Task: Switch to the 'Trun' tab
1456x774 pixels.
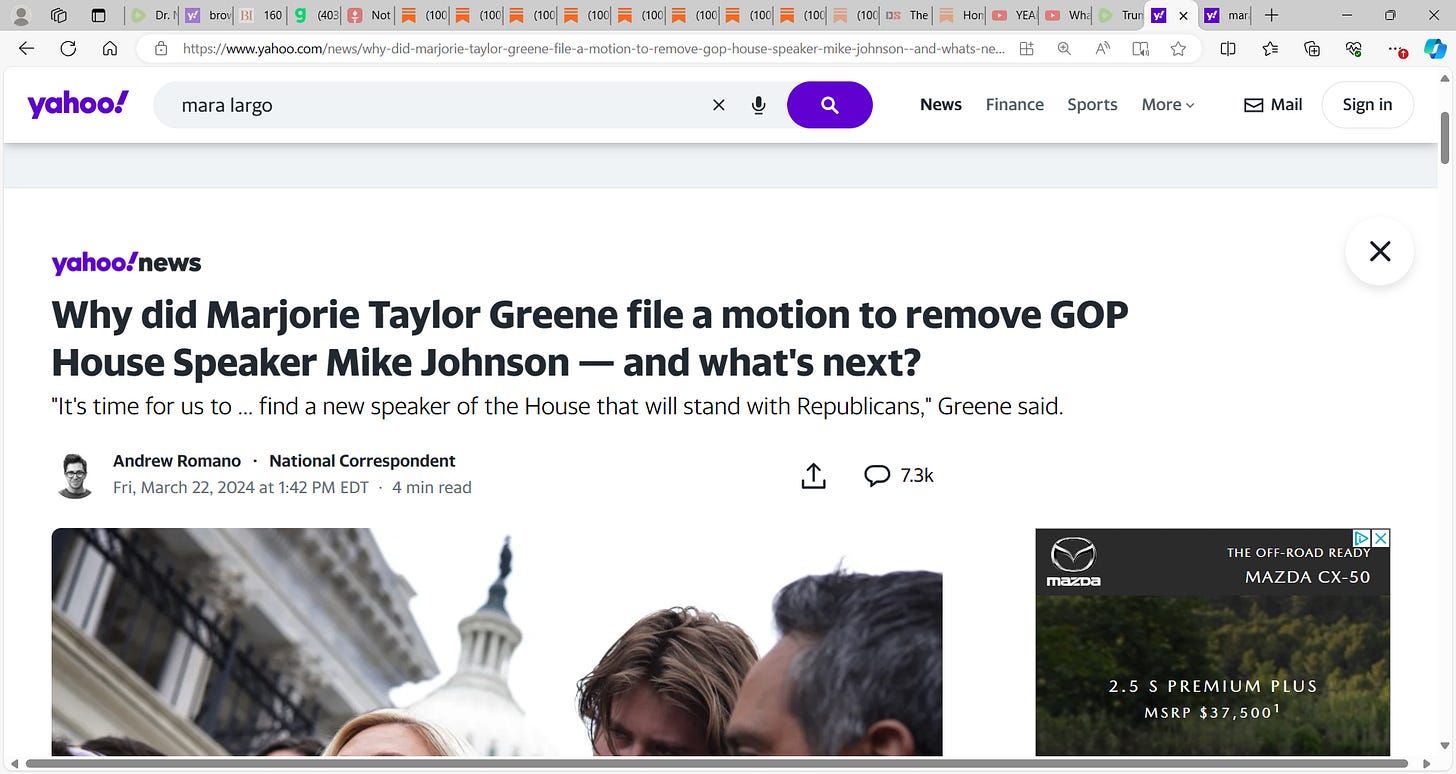Action: [1121, 15]
